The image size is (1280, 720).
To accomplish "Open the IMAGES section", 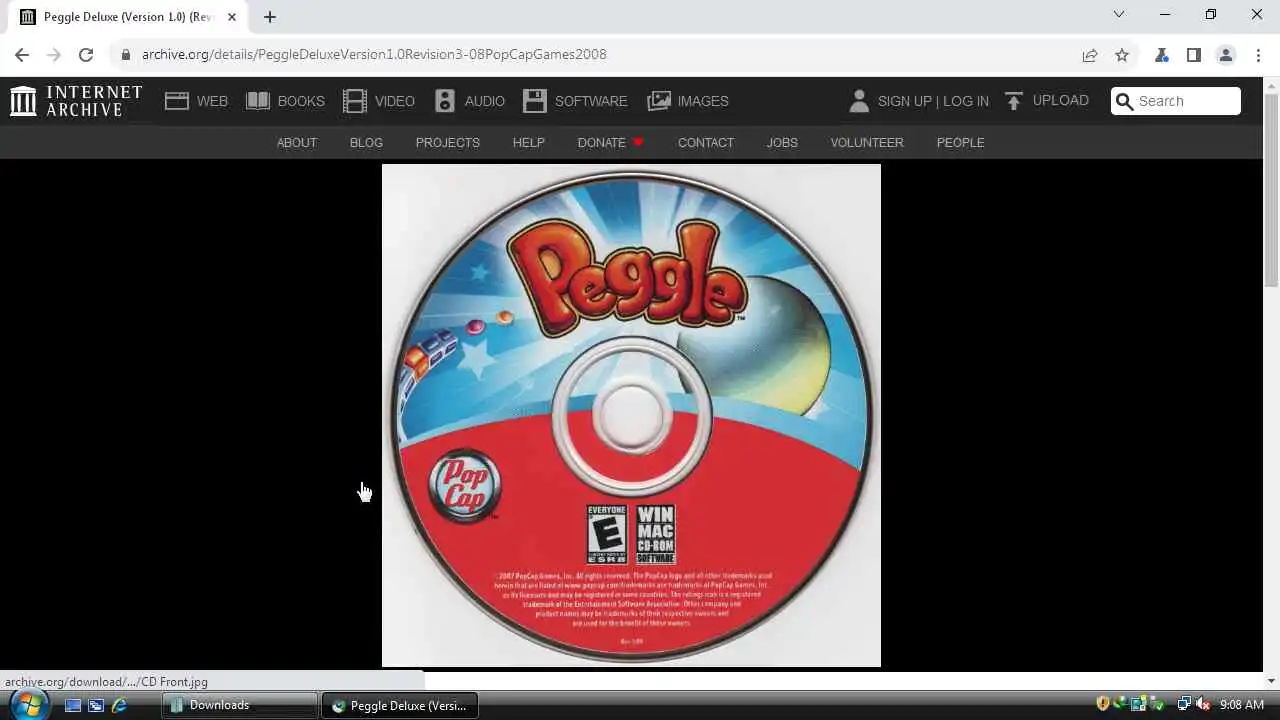I will 688,101.
